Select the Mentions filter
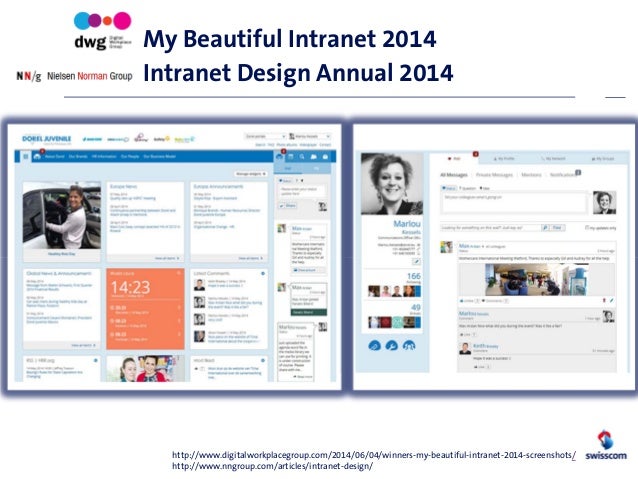The width and height of the screenshot is (638, 479). (531, 175)
